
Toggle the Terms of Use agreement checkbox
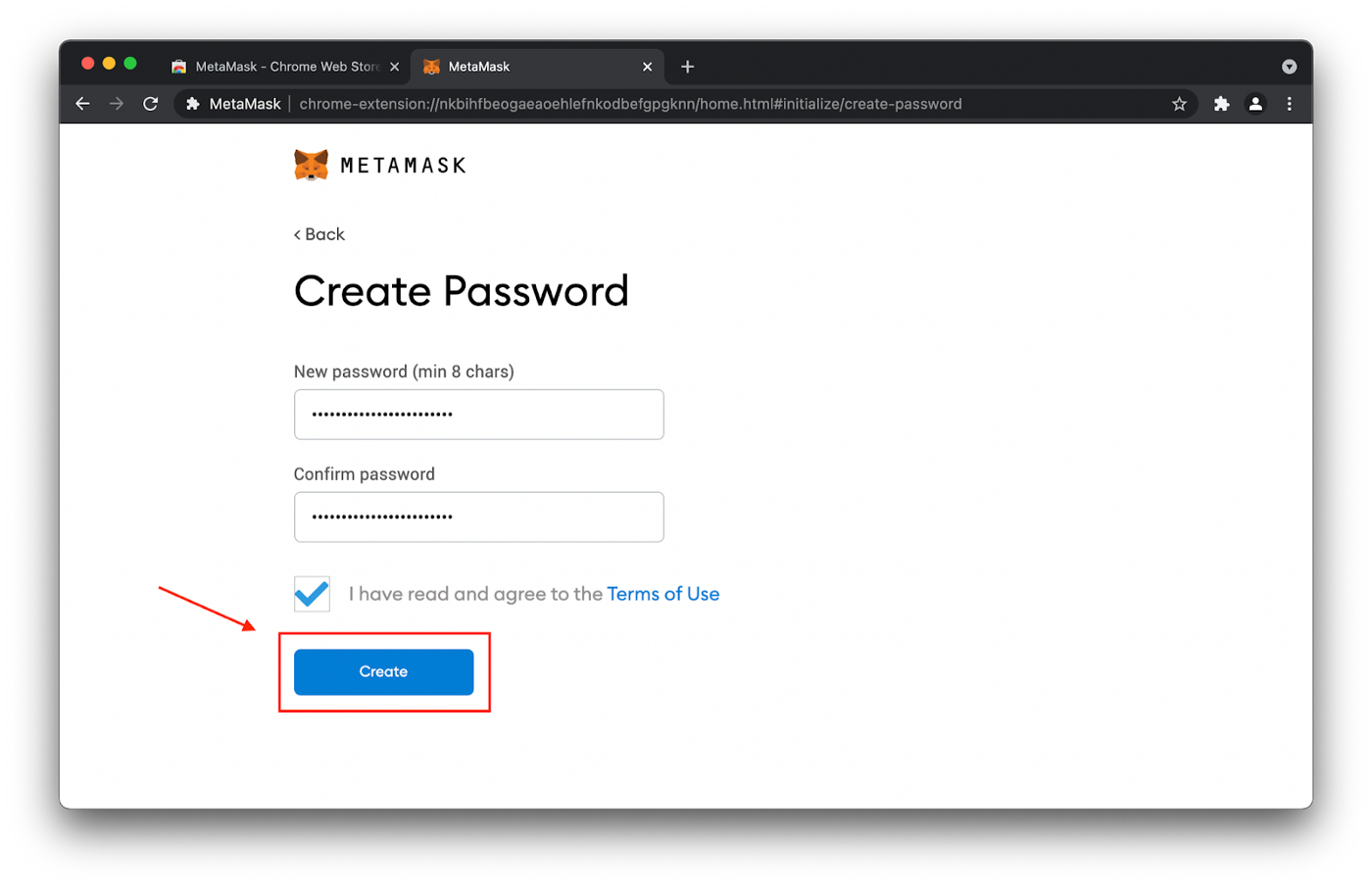point(312,594)
